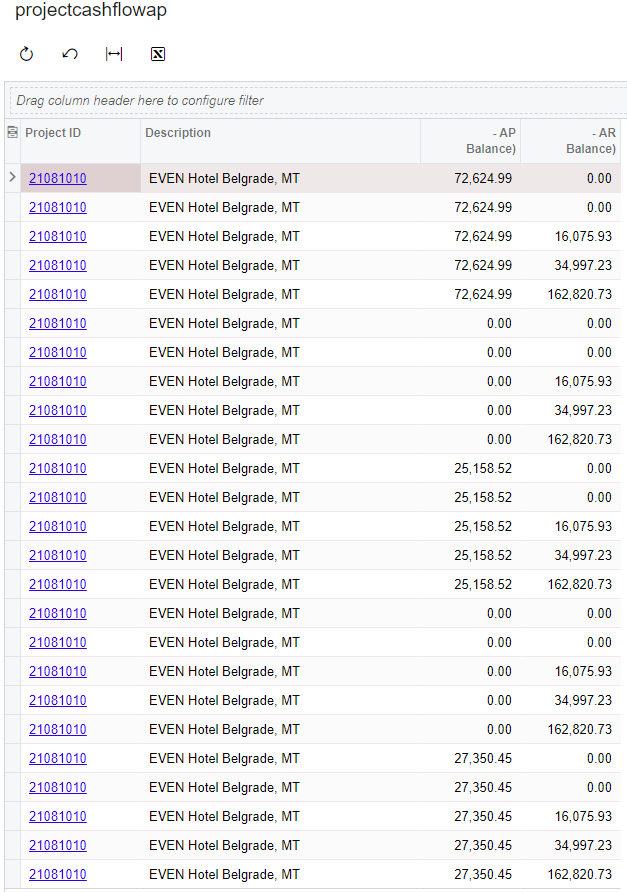Open the column configurator icon beside Project ID
This screenshot has height=892, width=627.
(13, 133)
